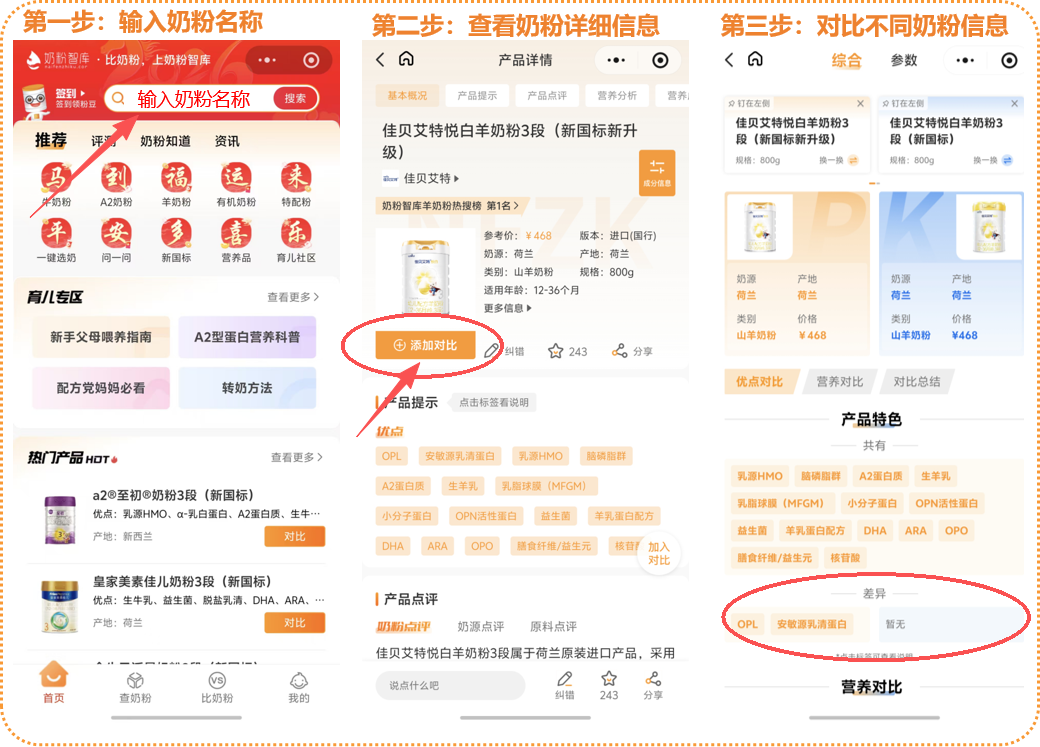Open the 营养分析 tab
Viewport: 1040px width, 747px height.
tap(617, 96)
